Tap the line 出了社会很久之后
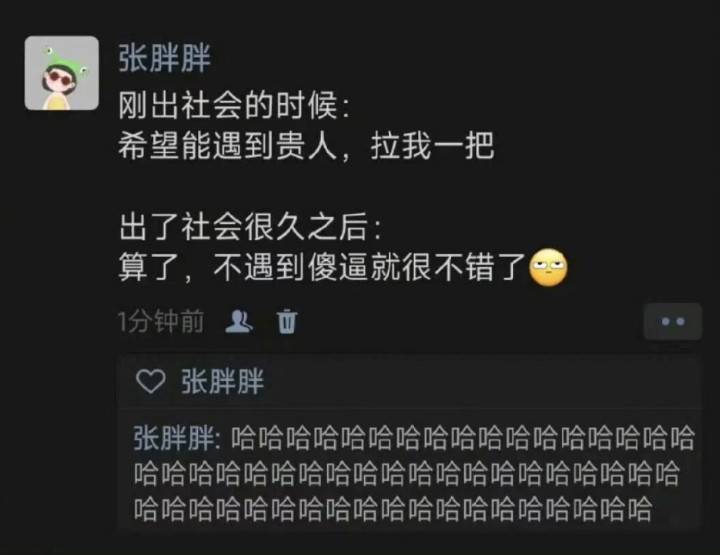Screen dimensions: 720x555 [x=250, y=227]
